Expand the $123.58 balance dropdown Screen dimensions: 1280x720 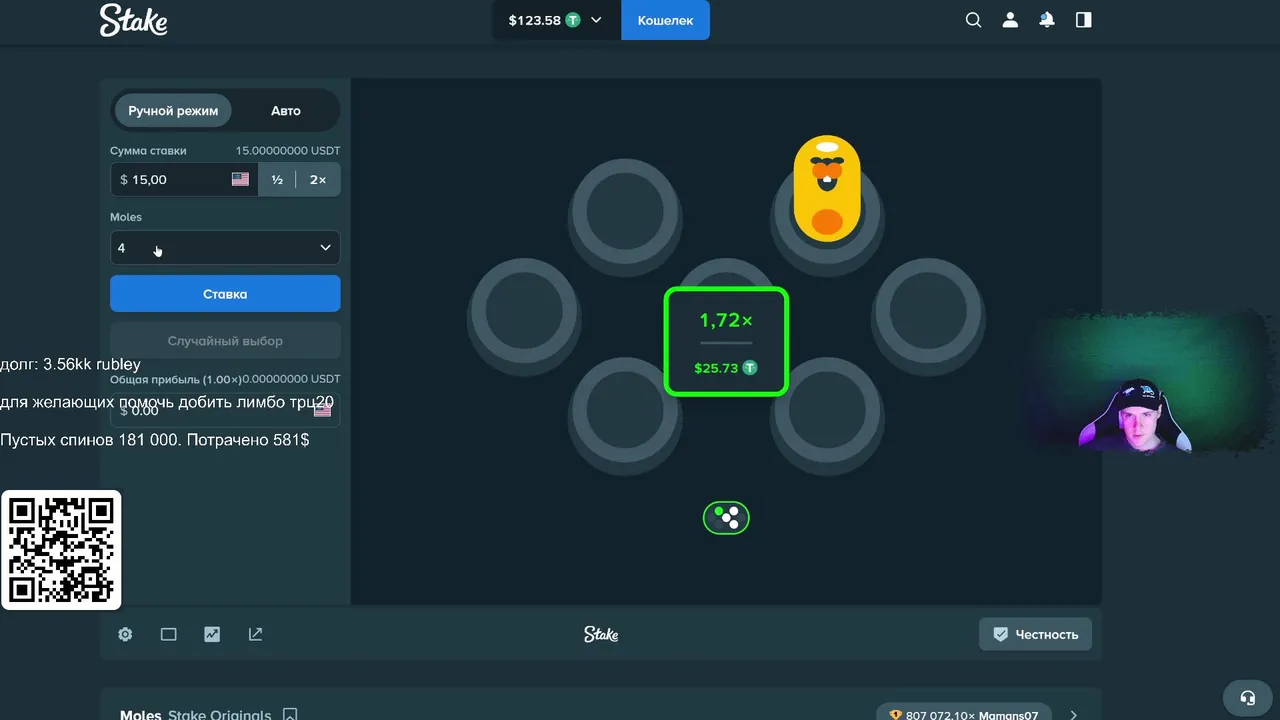click(x=556, y=20)
